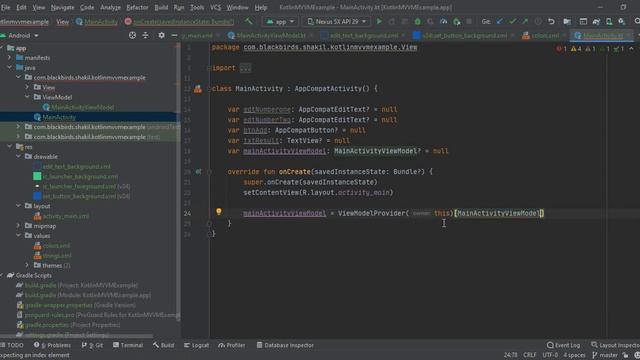Click Select Opened File target icon
The height and width of the screenshot is (360, 640).
coord(132,36)
